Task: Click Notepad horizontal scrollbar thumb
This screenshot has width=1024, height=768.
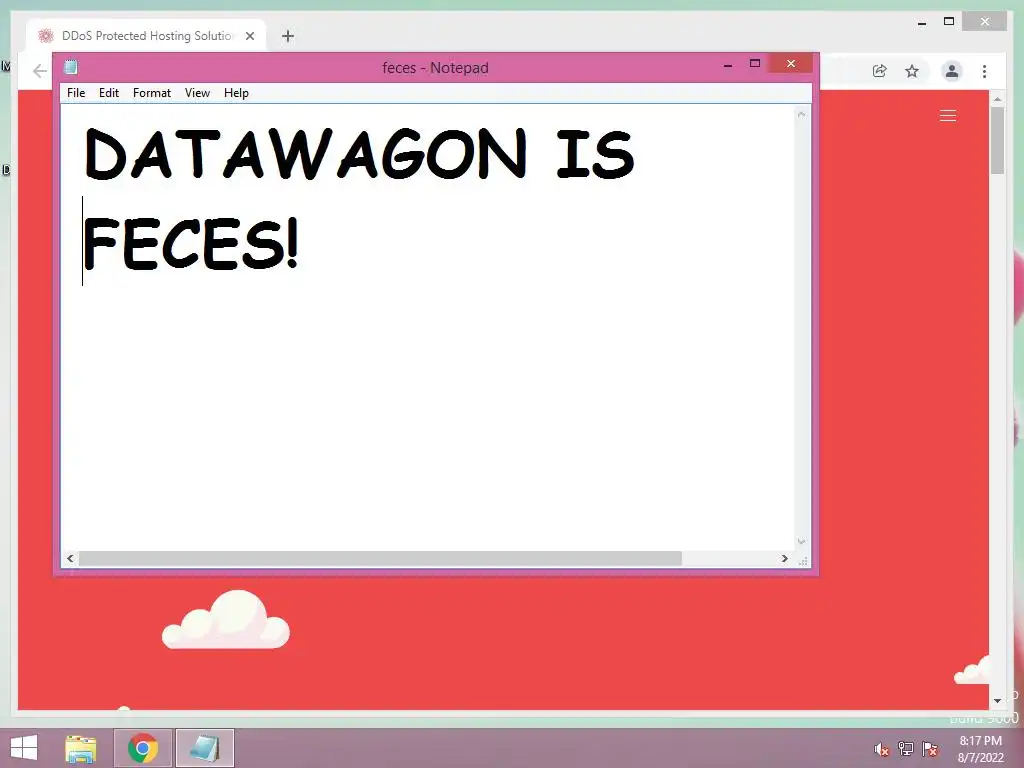Action: (x=380, y=558)
